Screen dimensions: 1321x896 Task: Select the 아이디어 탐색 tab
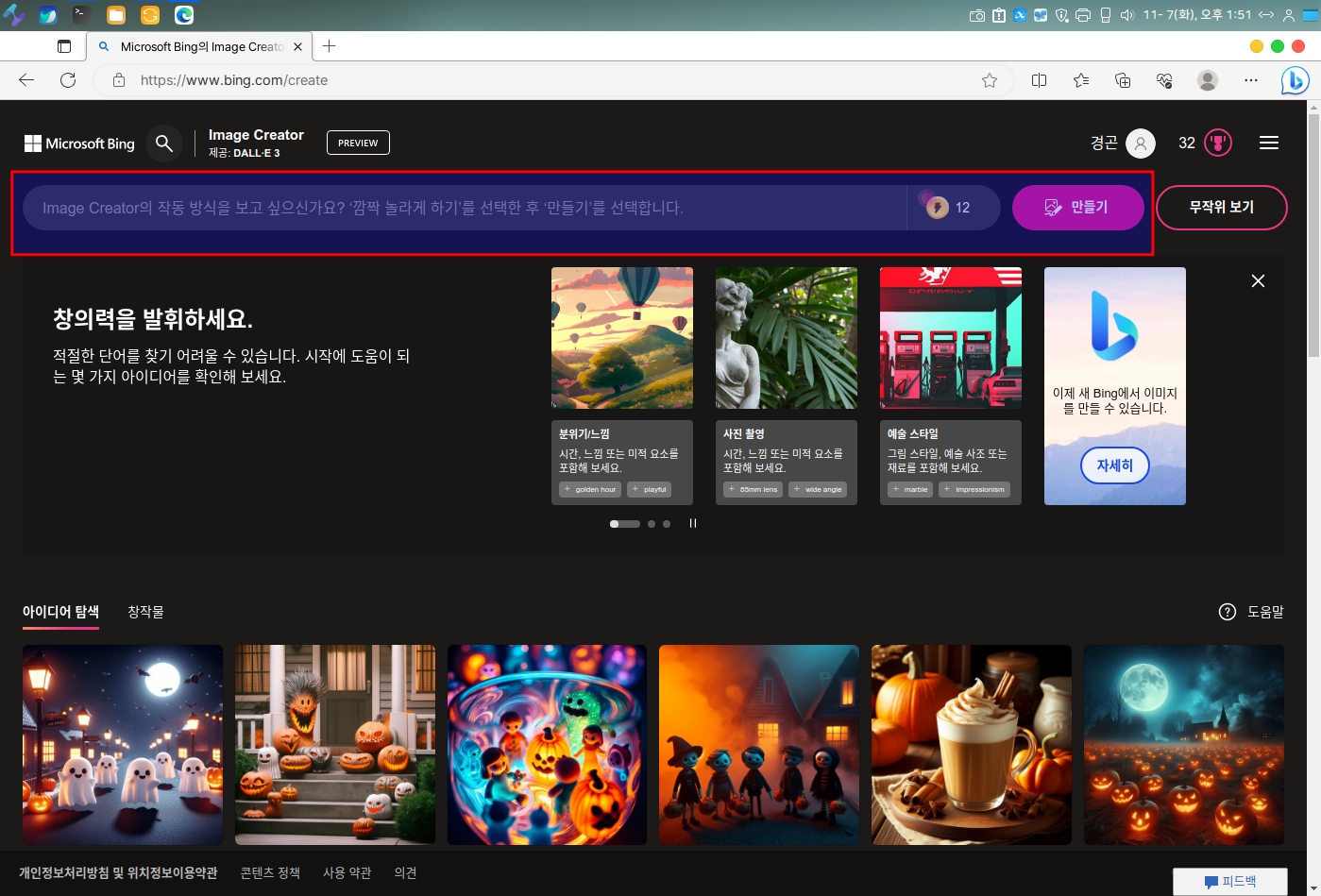60,612
